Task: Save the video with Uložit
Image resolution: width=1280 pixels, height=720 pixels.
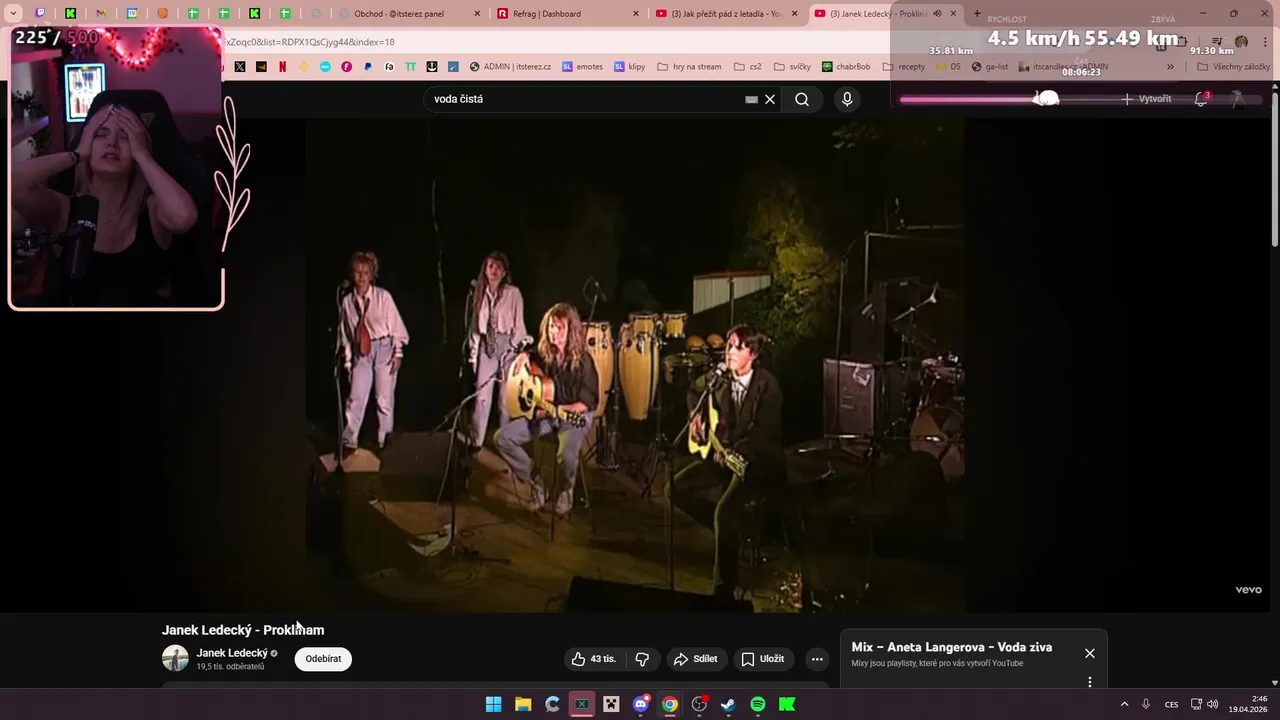Action: click(x=762, y=659)
